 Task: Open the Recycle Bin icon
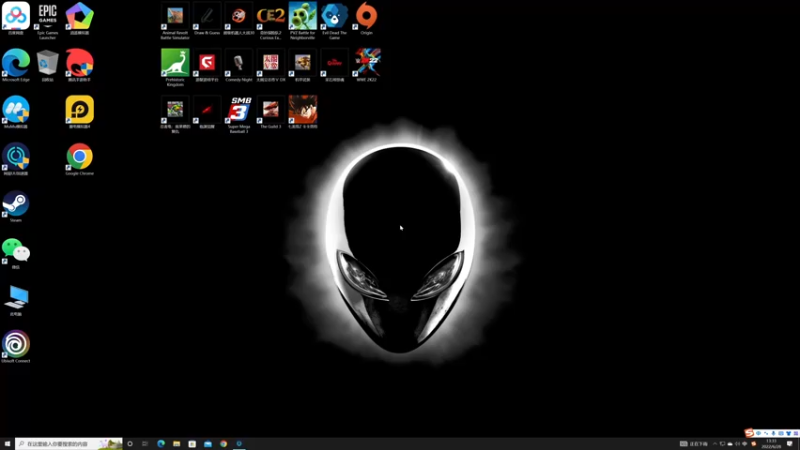point(47,65)
